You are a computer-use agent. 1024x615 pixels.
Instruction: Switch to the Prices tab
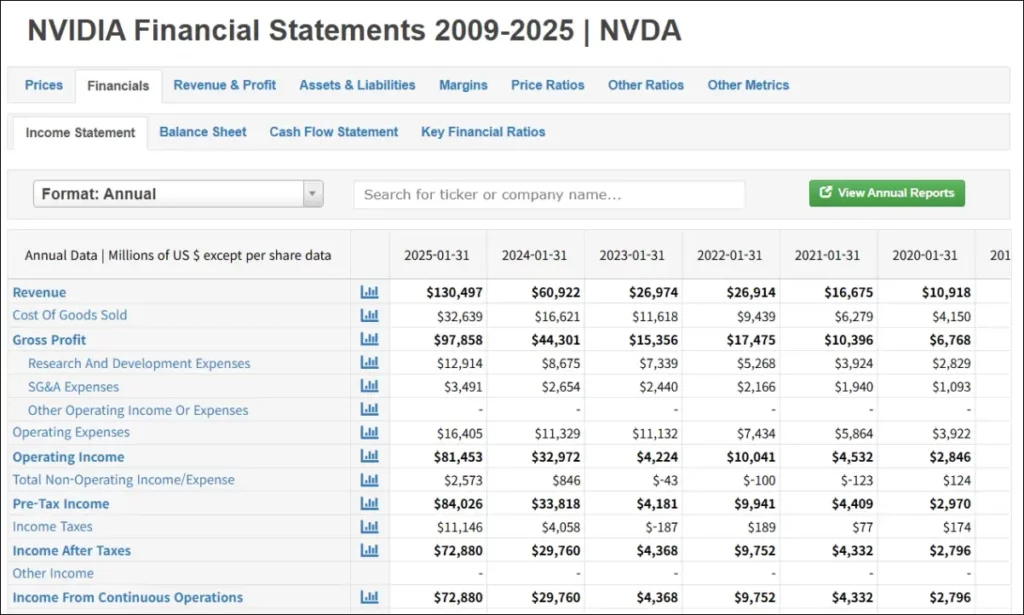44,85
